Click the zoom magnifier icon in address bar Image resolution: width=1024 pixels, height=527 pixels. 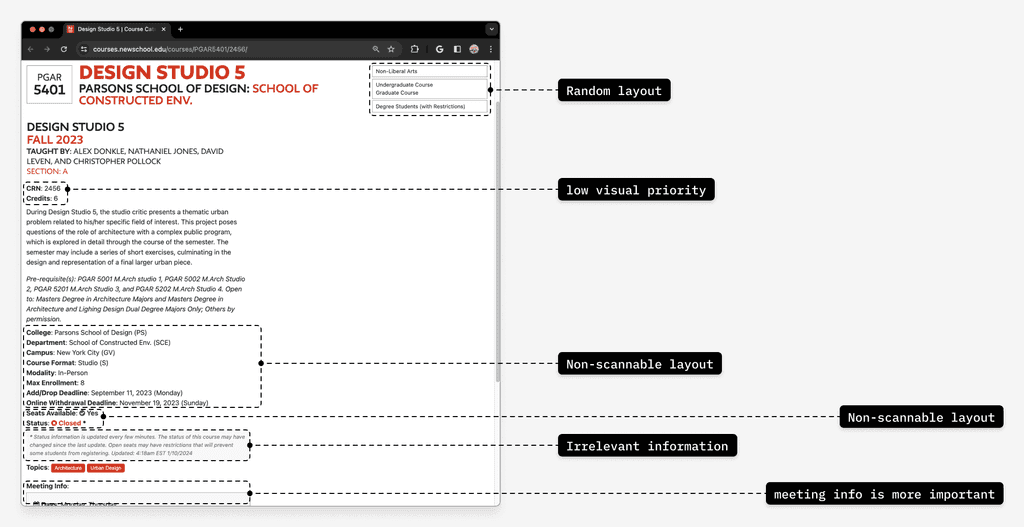coord(376,49)
